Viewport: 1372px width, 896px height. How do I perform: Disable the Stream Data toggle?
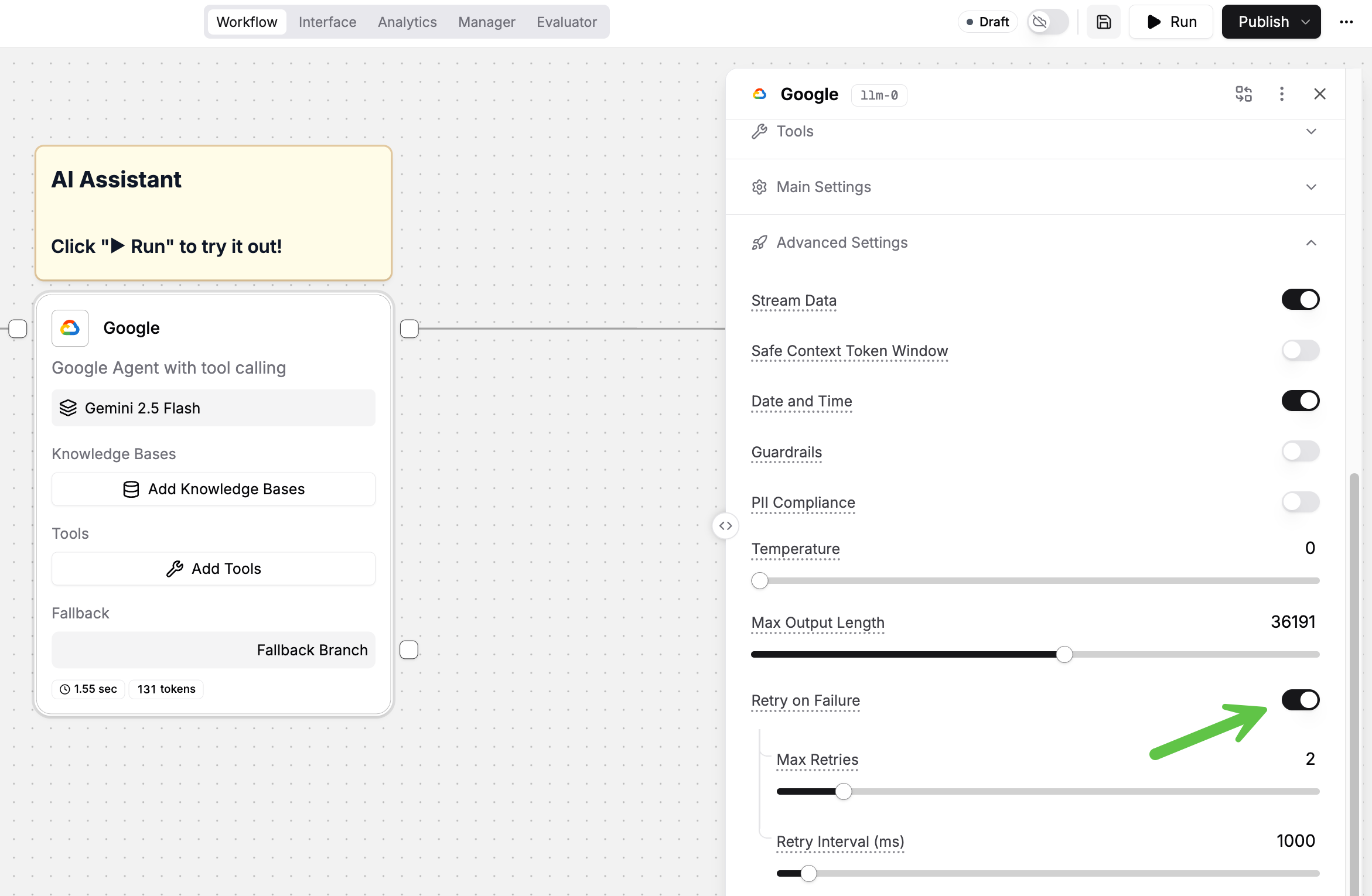1300,300
